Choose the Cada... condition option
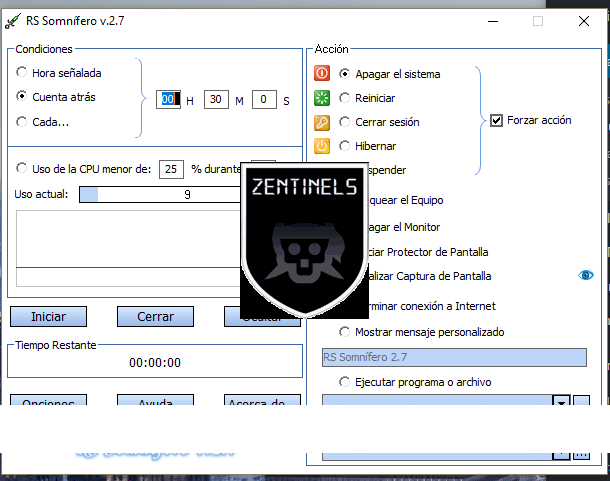610x481 pixels. pos(21,122)
